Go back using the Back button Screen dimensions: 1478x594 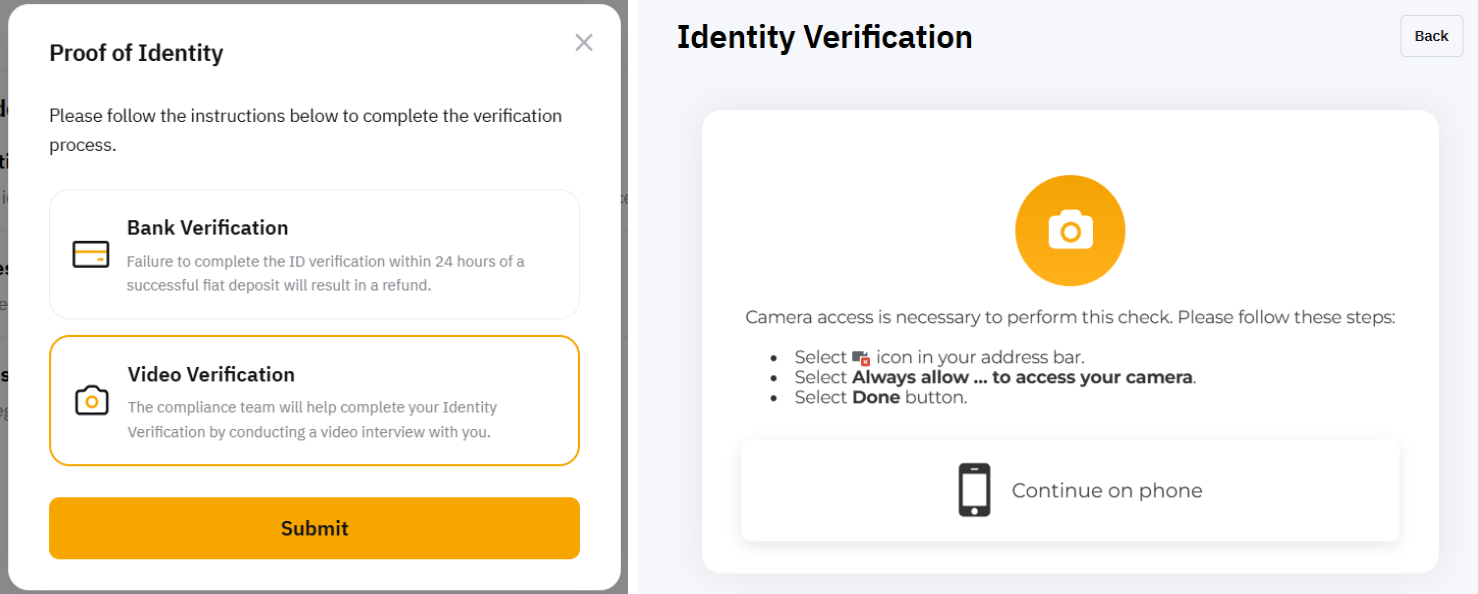click(x=1431, y=36)
